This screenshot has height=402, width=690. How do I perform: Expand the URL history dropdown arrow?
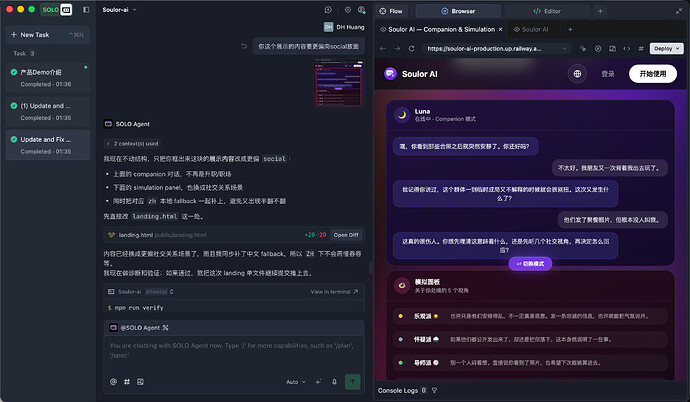(565, 48)
